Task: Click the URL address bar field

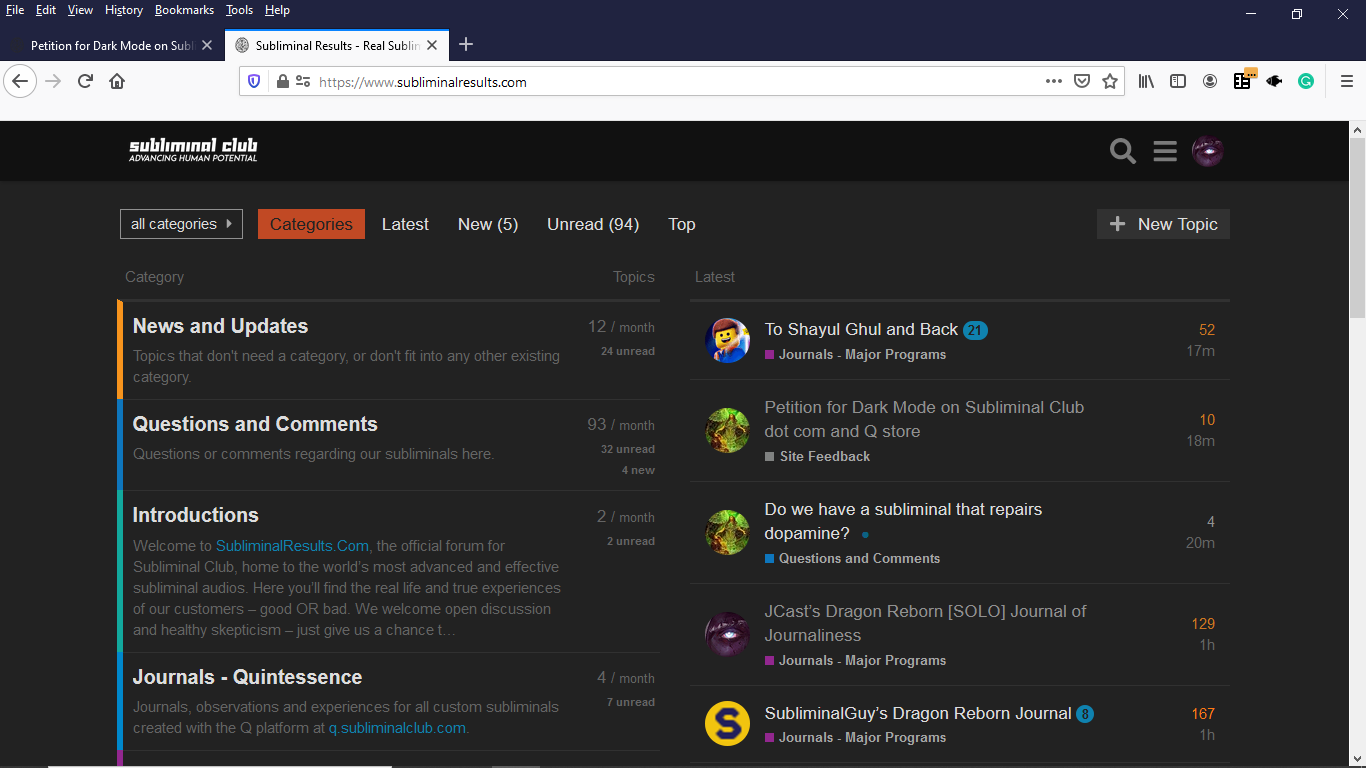Action: [680, 82]
